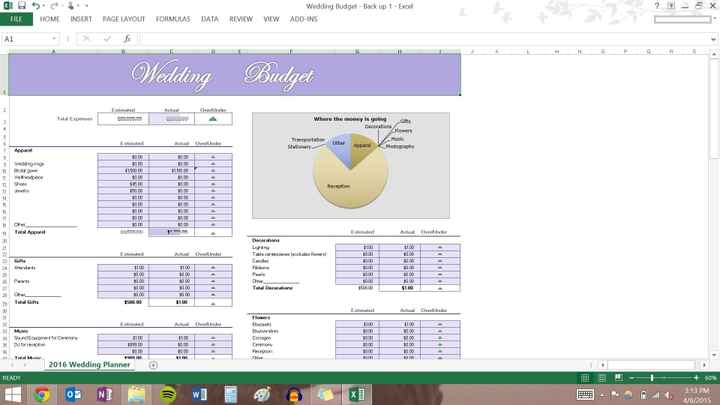Open the REVIEW ribbon tab
Screen dimensions: 720x405
[x=241, y=19]
